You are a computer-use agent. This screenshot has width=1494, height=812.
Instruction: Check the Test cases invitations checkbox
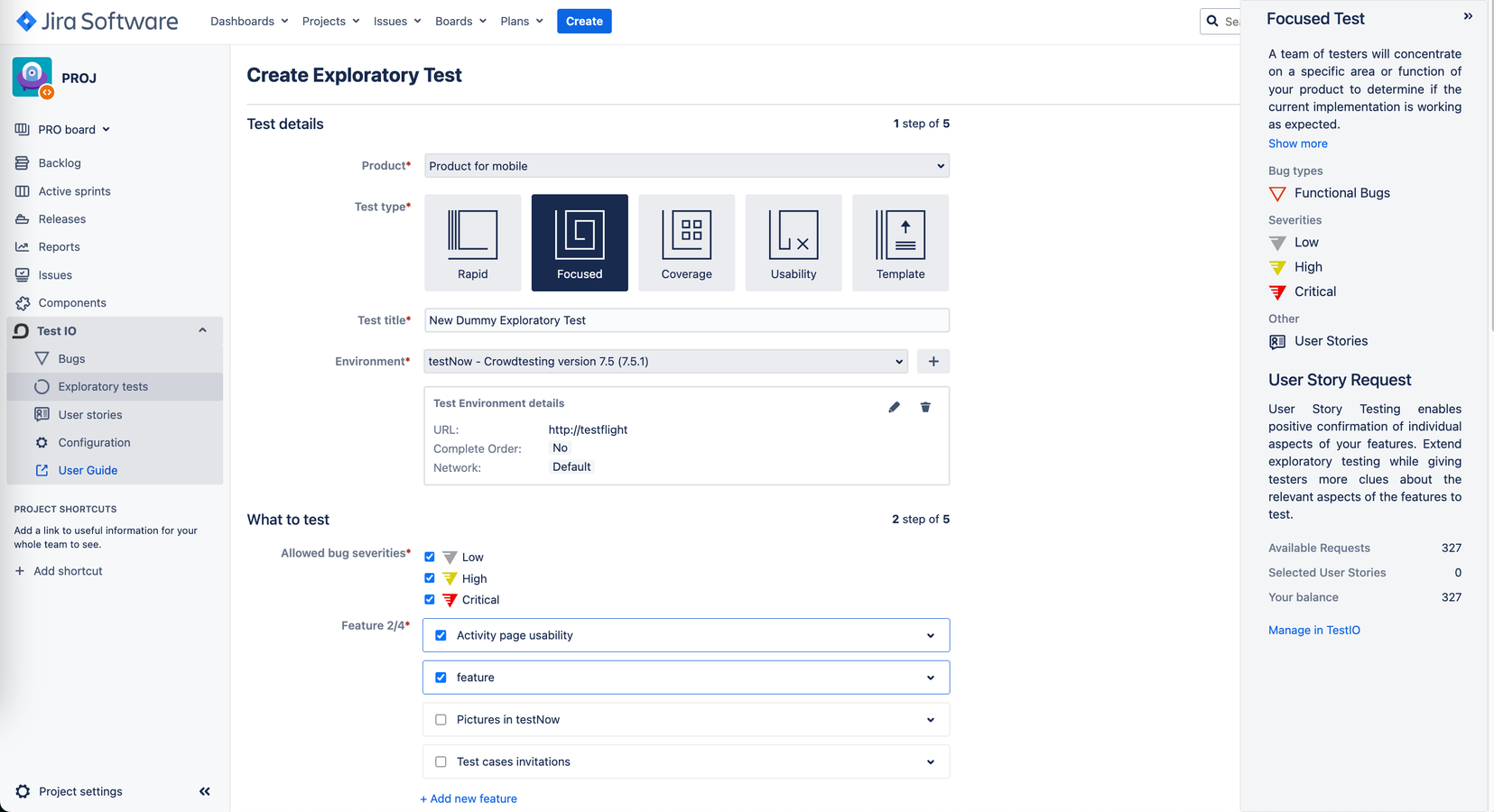click(x=441, y=761)
